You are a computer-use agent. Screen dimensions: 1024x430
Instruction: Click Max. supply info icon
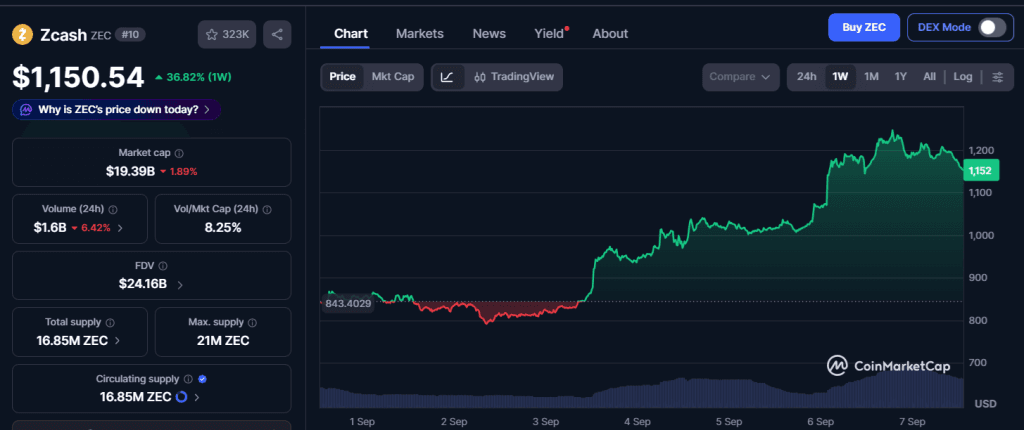pos(252,323)
